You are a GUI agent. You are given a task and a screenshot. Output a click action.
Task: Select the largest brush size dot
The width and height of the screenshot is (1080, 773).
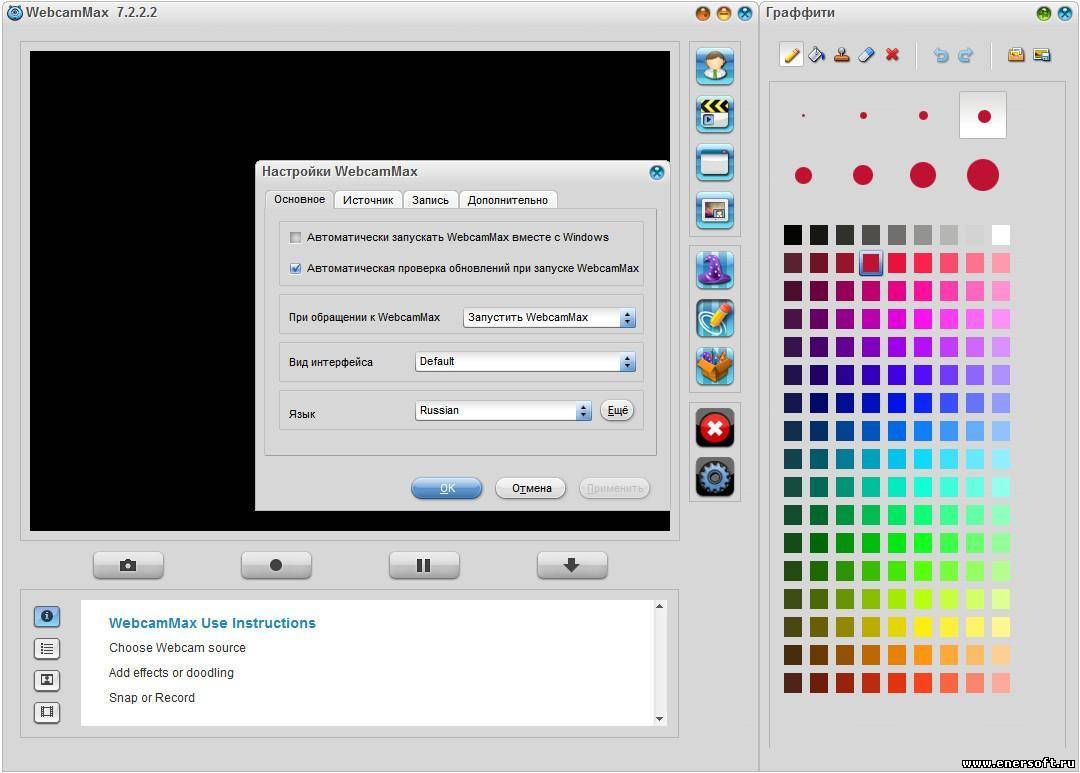983,175
